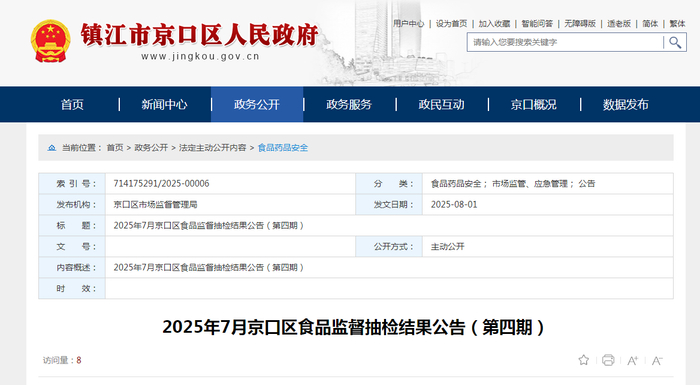Click the 公开方式 label cell
Screen dimensions: 700x385
pos(389,247)
